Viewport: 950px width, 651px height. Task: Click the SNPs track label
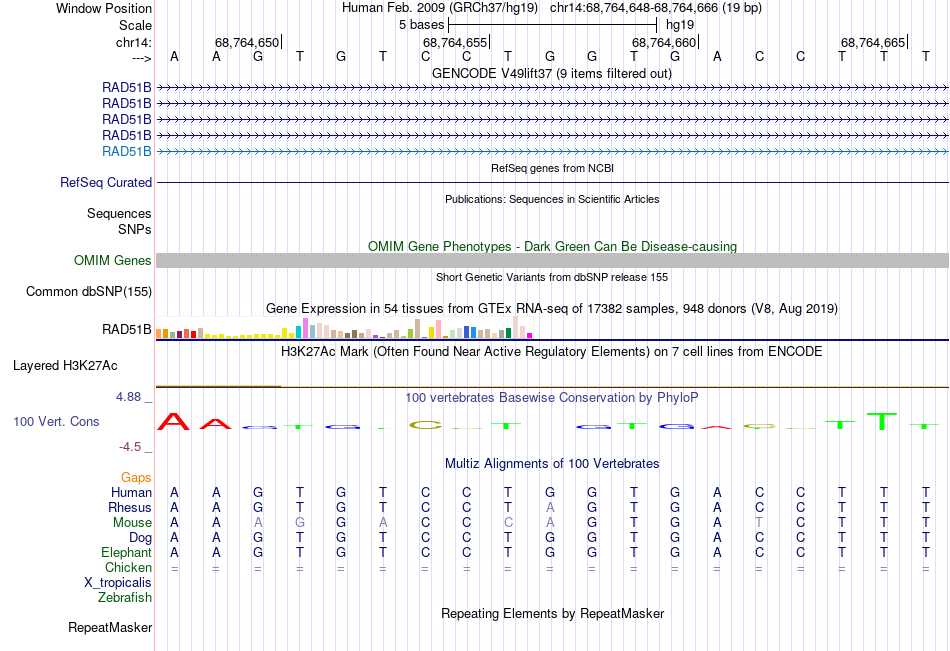(135, 229)
